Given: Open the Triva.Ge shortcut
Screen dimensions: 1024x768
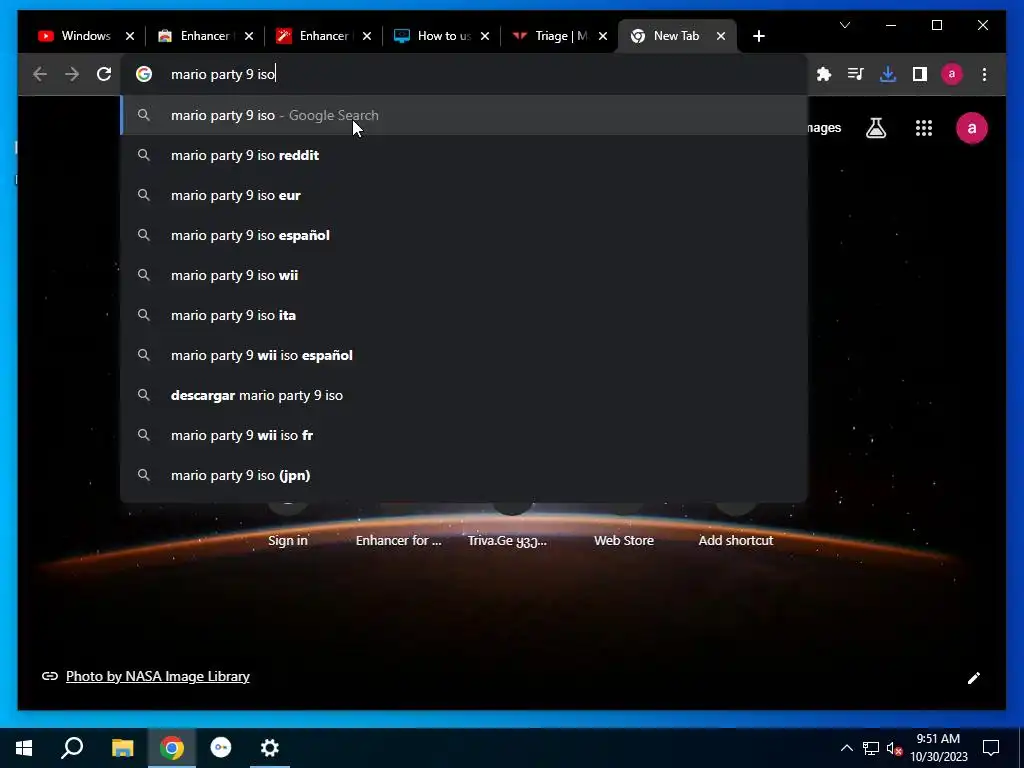Looking at the screenshot, I should click(507, 540).
